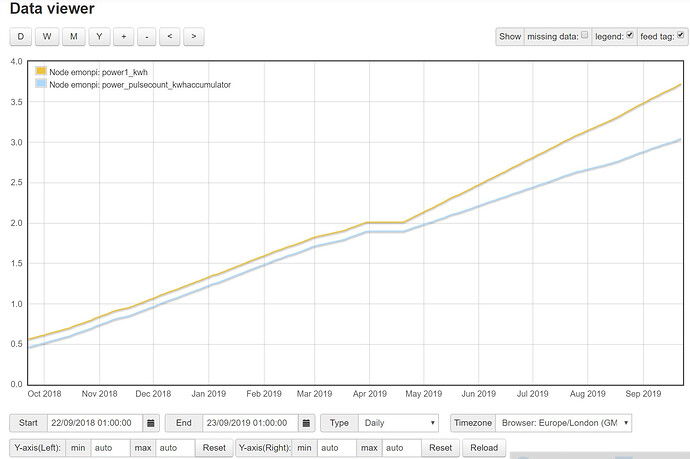This screenshot has width=690, height=459.
Task: Zoom in with the plus button
Action: click(x=124, y=37)
